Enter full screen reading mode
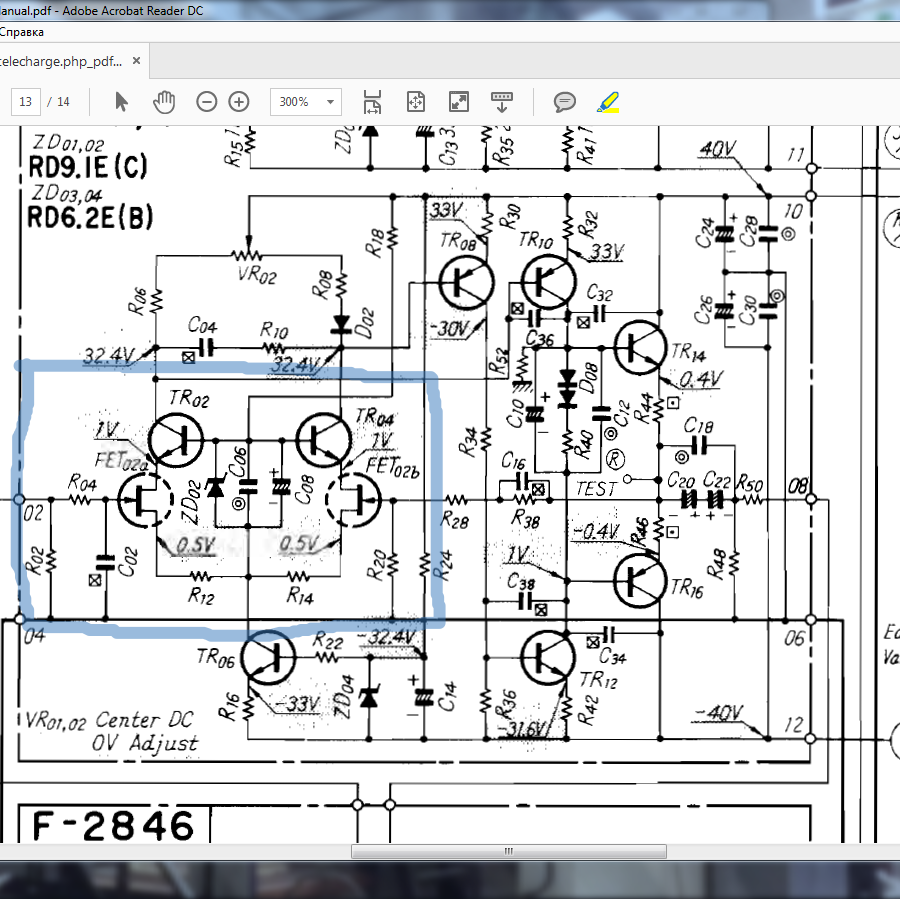The image size is (900, 899). click(459, 102)
